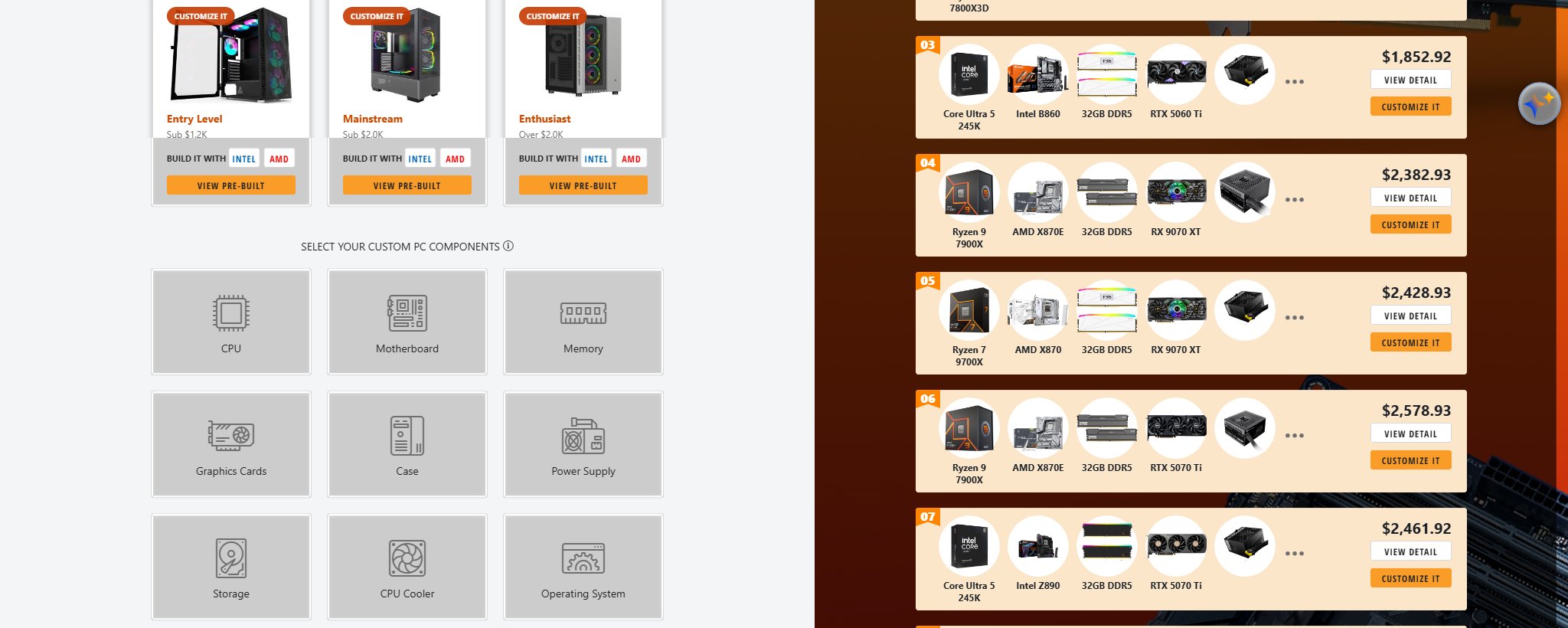Expand more components dots in build 03
The height and width of the screenshot is (628, 1568).
coord(1295,82)
